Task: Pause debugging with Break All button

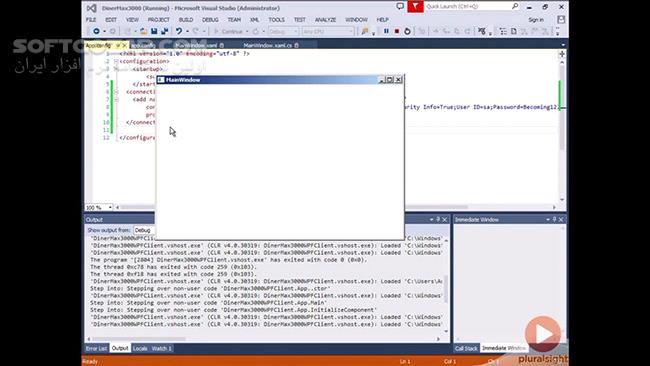Action: point(386,31)
